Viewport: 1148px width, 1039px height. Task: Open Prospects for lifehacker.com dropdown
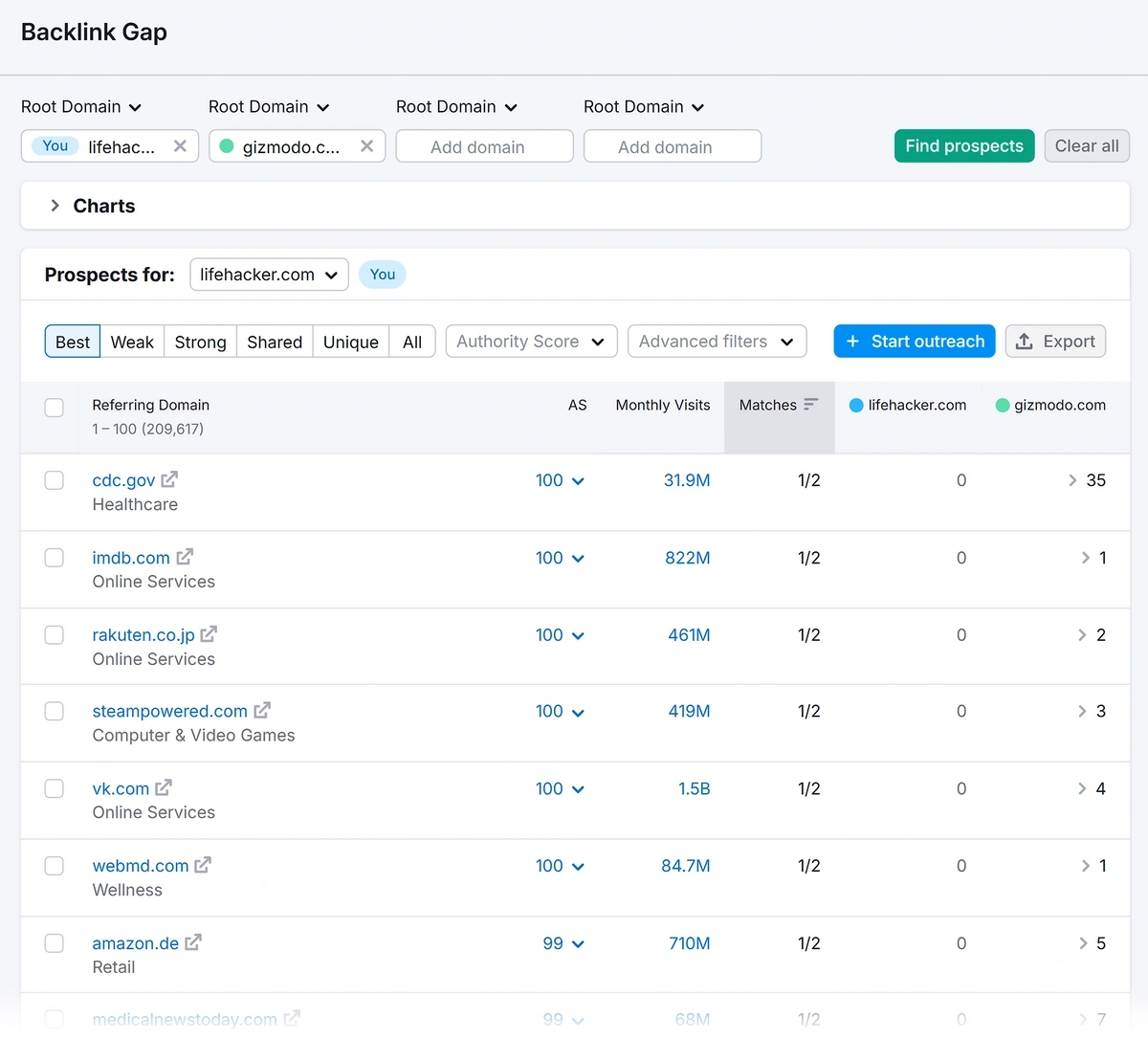(x=269, y=275)
